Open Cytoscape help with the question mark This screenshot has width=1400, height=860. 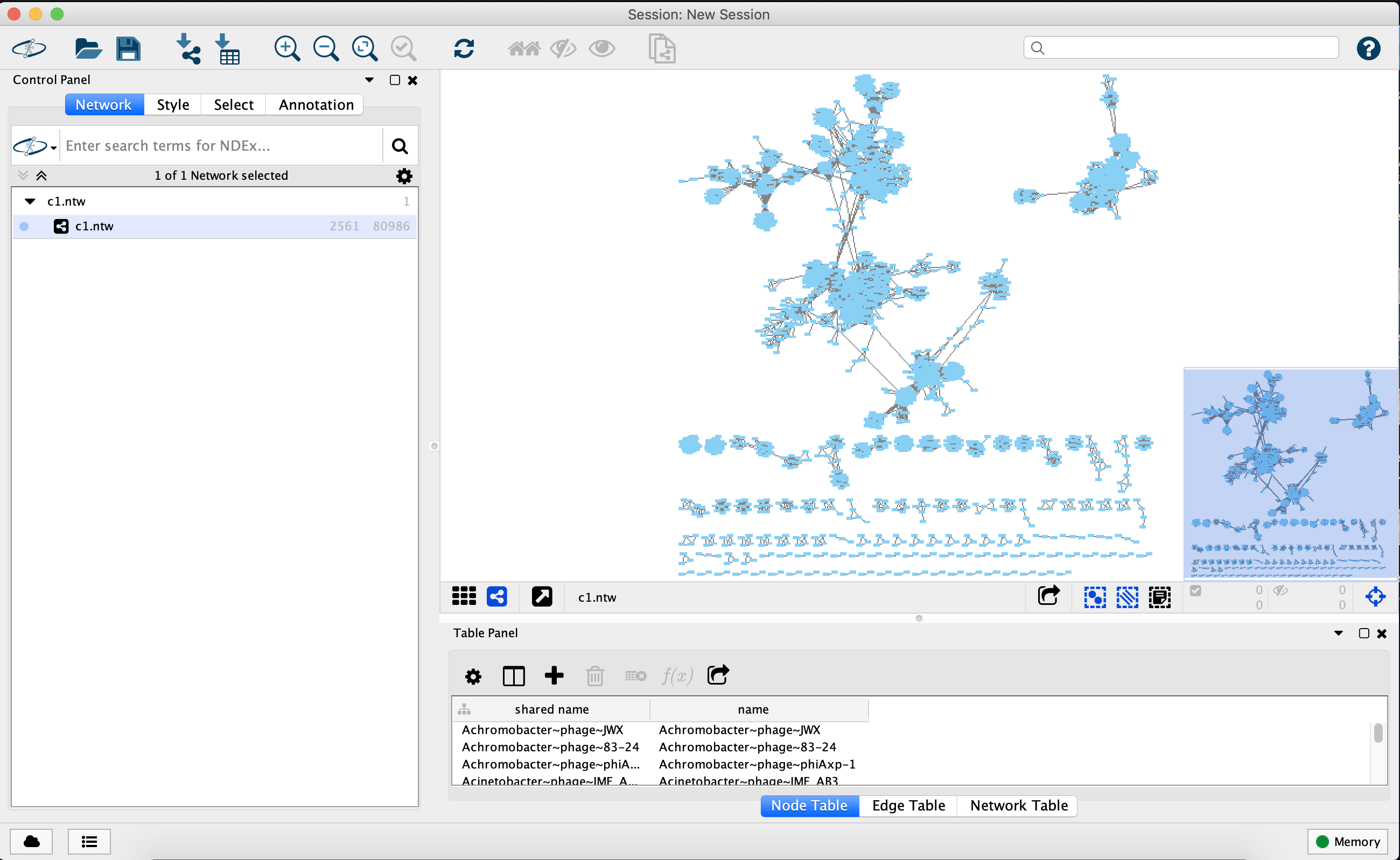click(1369, 48)
